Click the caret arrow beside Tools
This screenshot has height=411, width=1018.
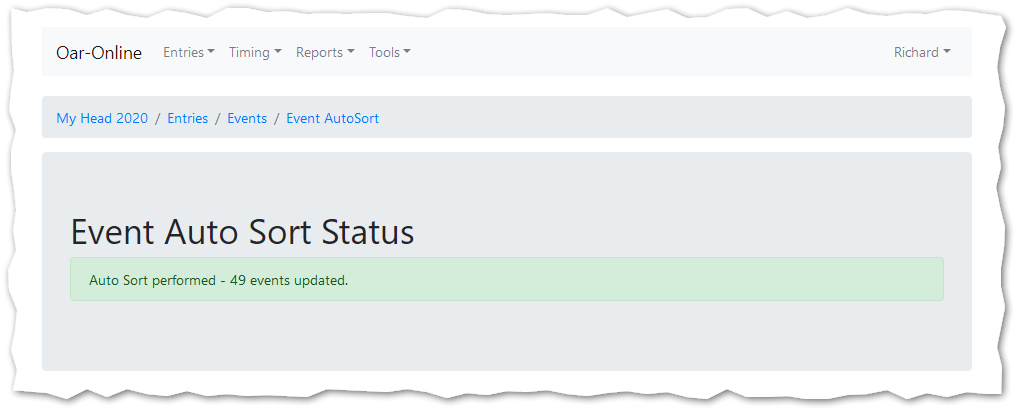(x=407, y=52)
